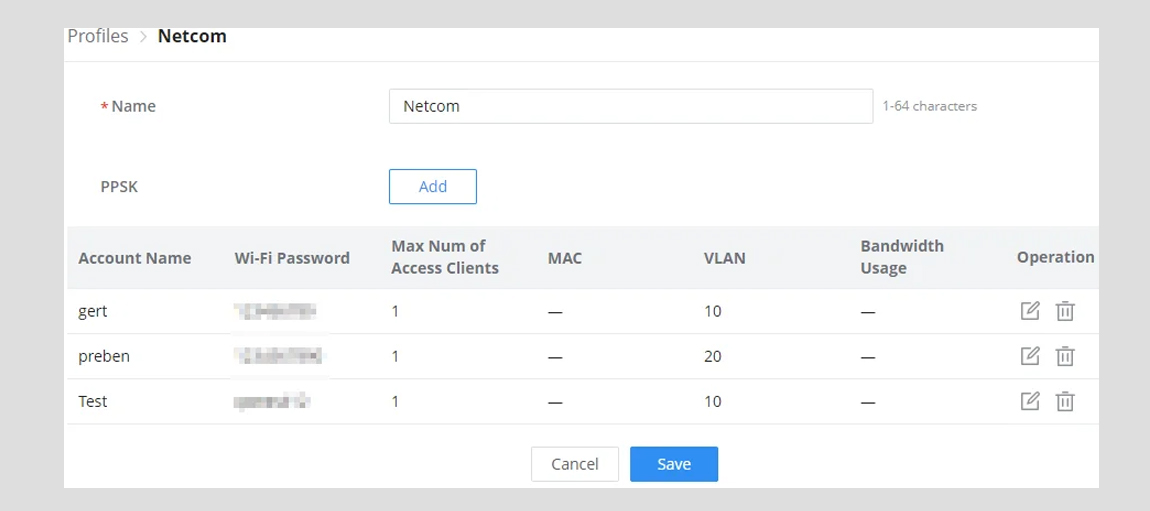Screen dimensions: 1150x511
Task: Delete the preben account entry
Action: 1065,356
